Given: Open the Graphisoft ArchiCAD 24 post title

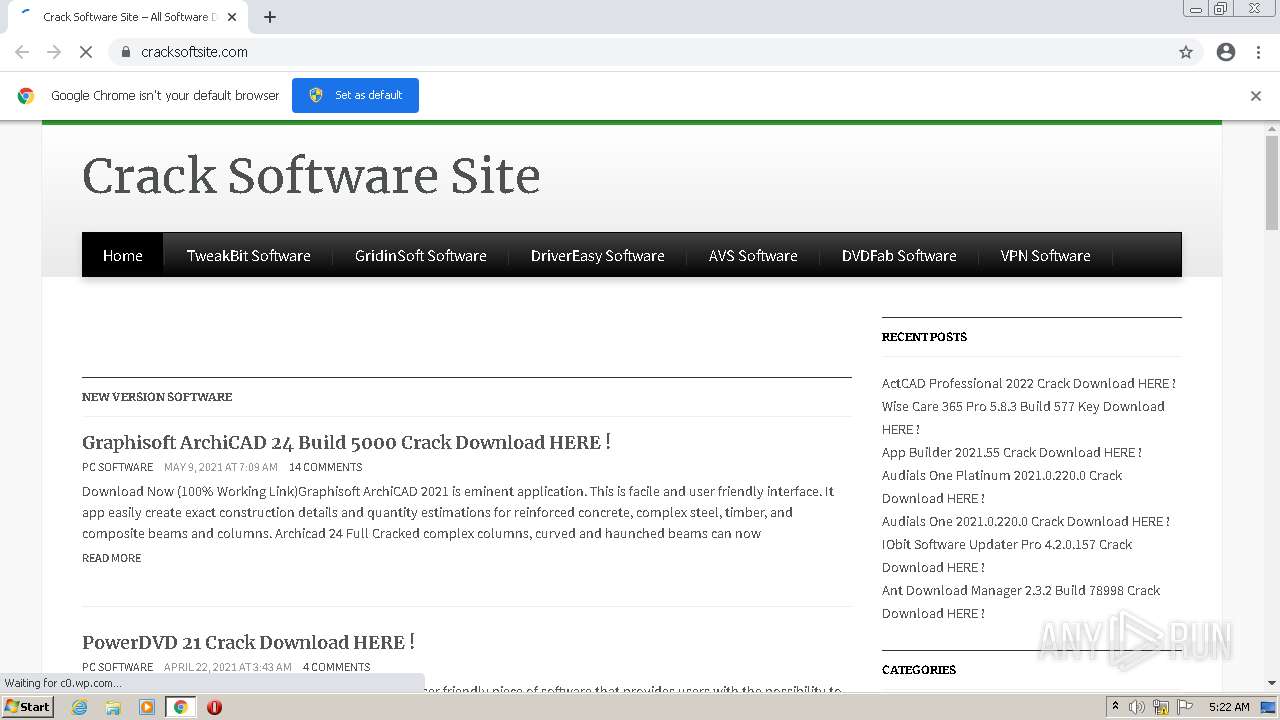Looking at the screenshot, I should (346, 442).
